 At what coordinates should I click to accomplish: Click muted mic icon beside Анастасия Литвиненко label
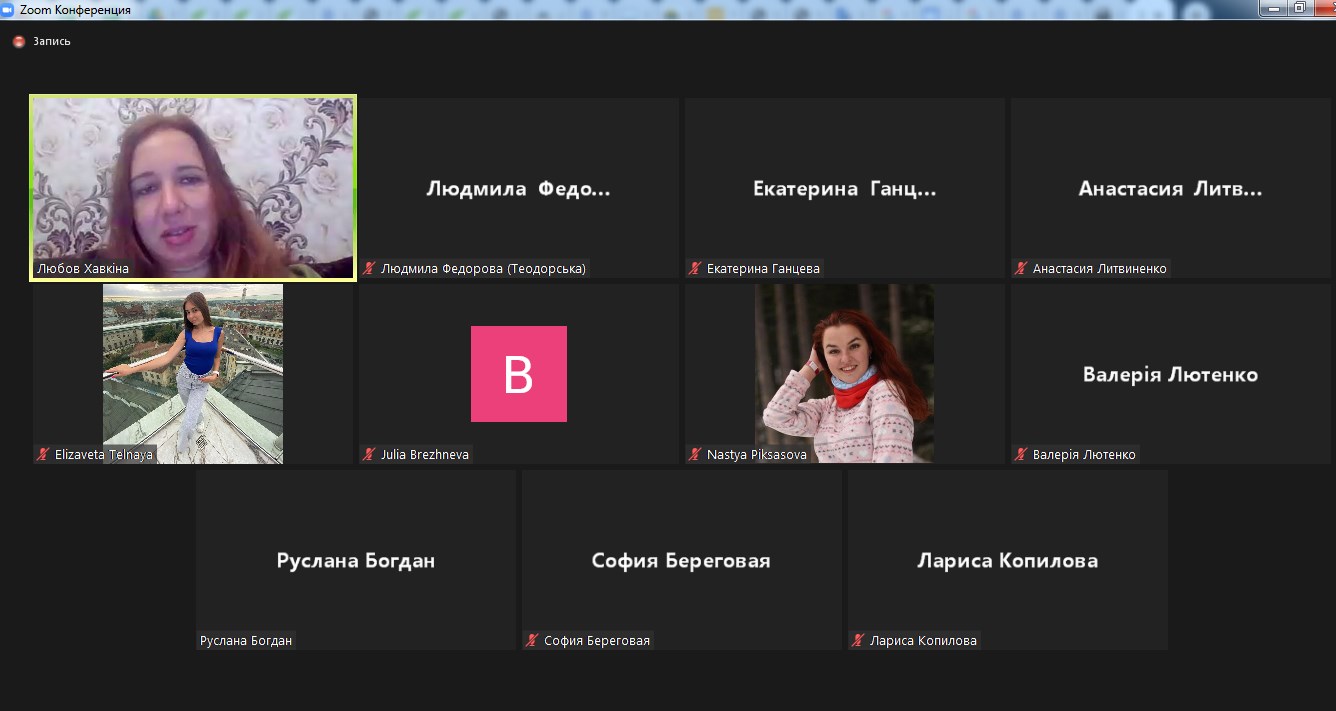pos(1021,268)
